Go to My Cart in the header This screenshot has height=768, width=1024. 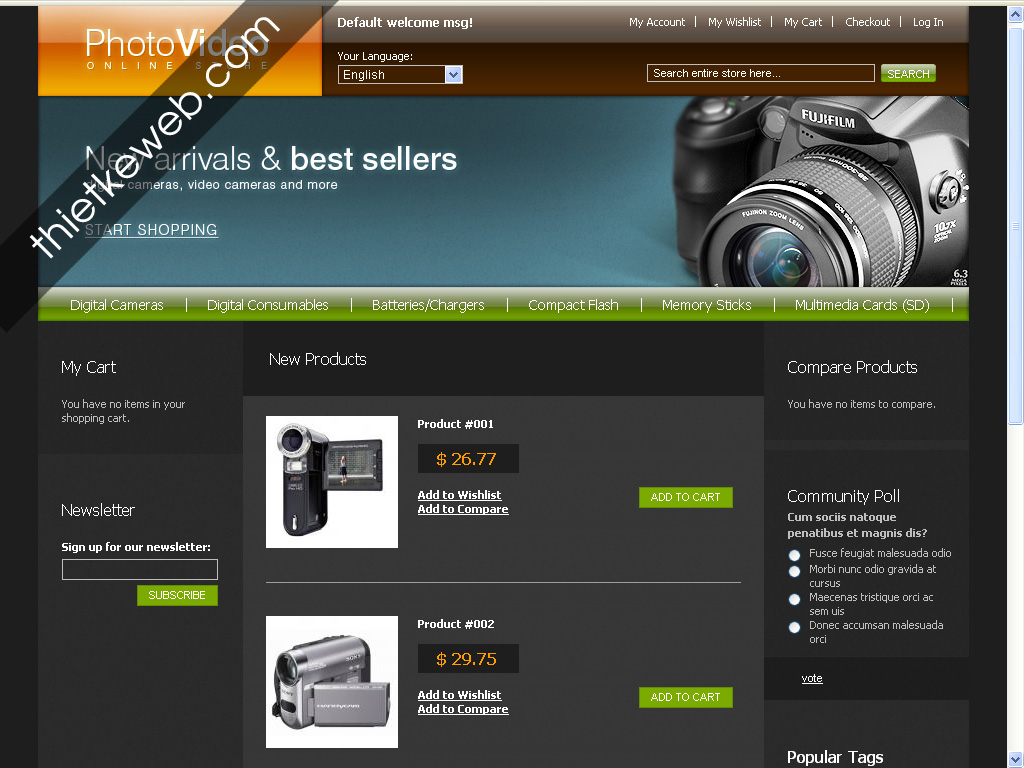point(803,22)
